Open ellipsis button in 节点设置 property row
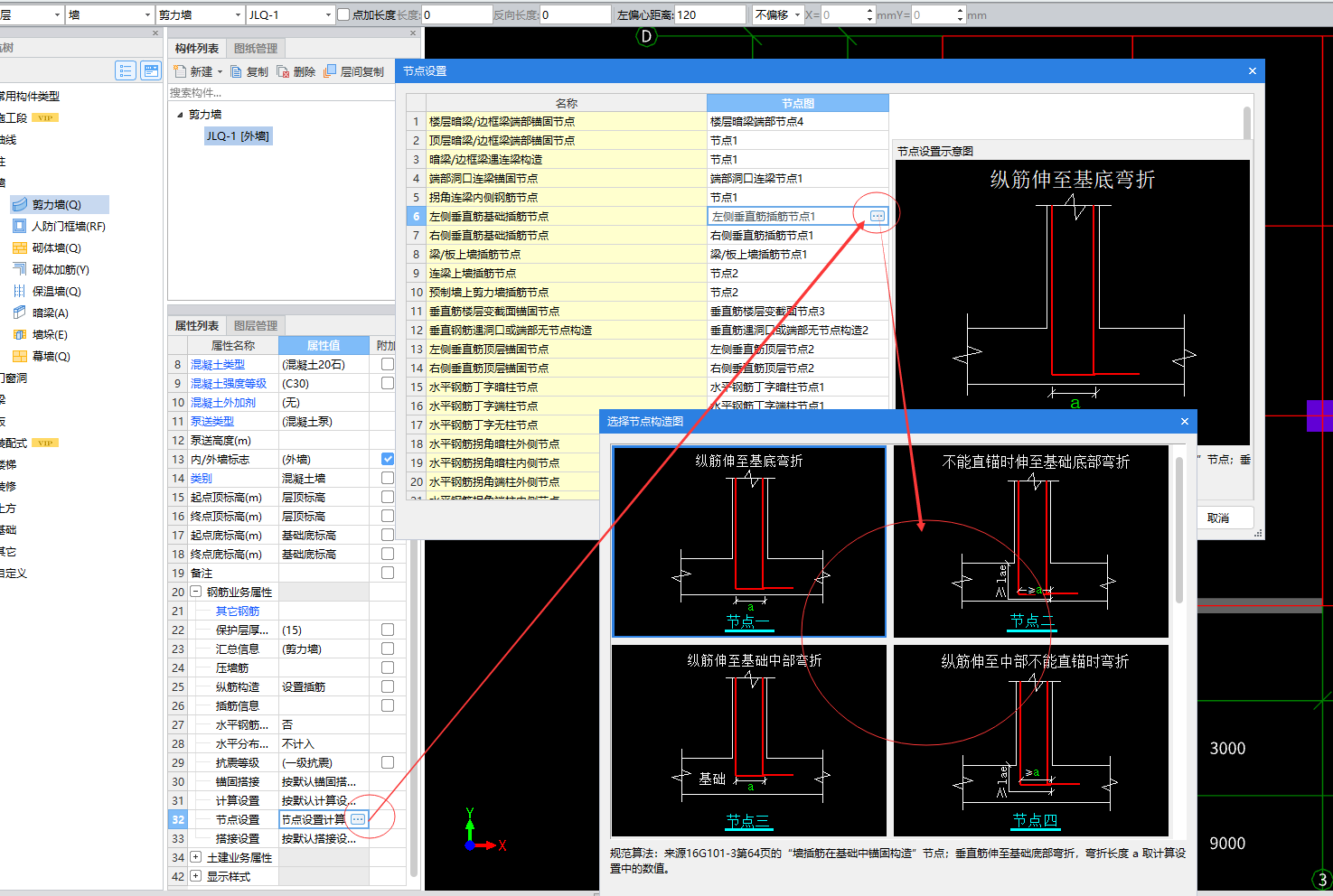Screen dimensions: 1333x896 [x=358, y=819]
